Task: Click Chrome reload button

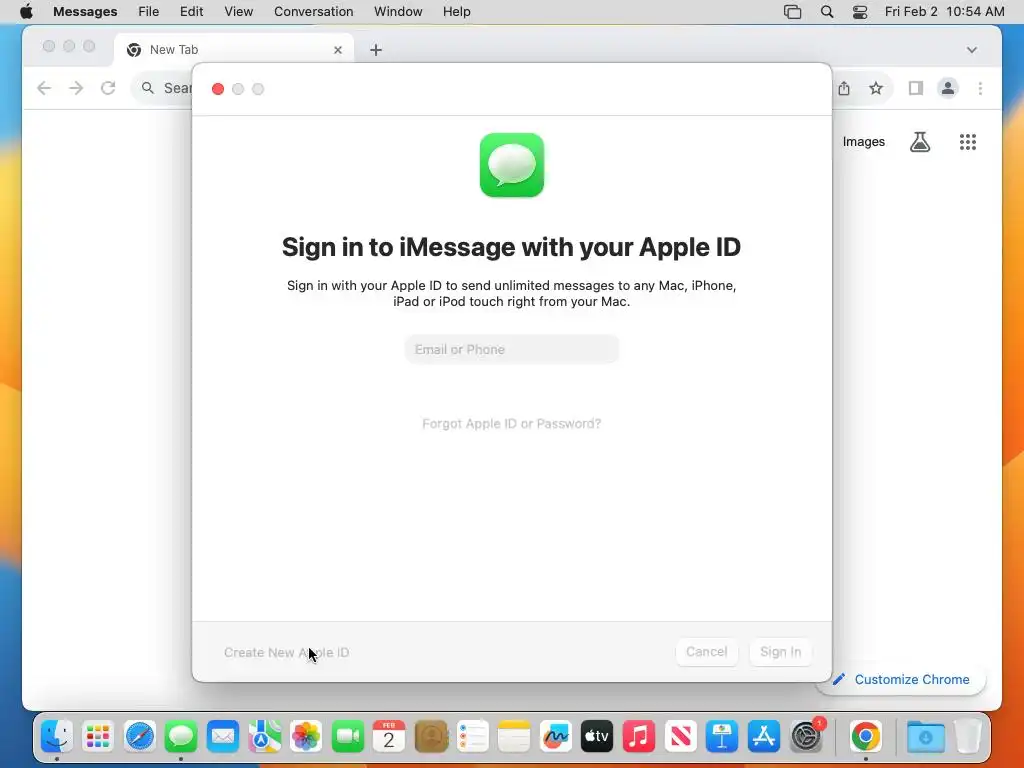Action: pos(108,88)
